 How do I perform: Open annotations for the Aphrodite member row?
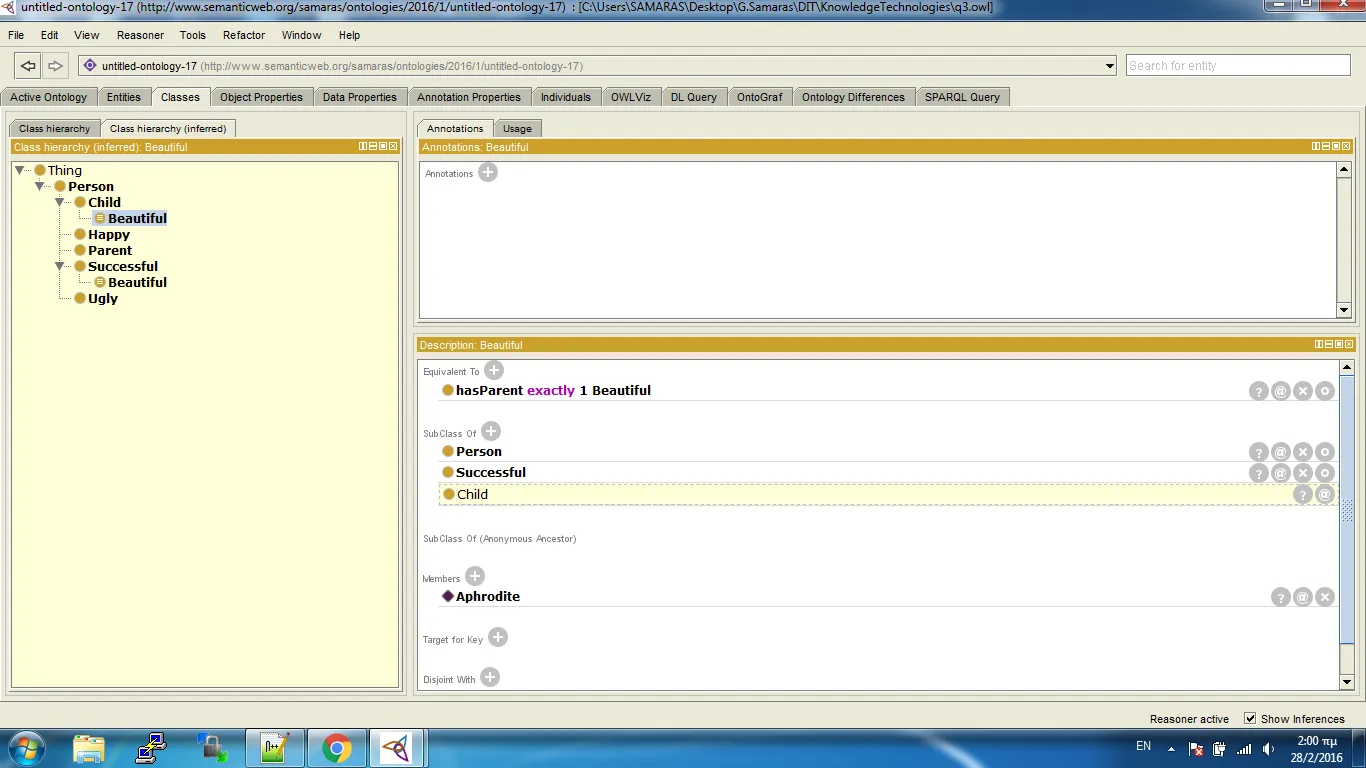(x=1303, y=597)
